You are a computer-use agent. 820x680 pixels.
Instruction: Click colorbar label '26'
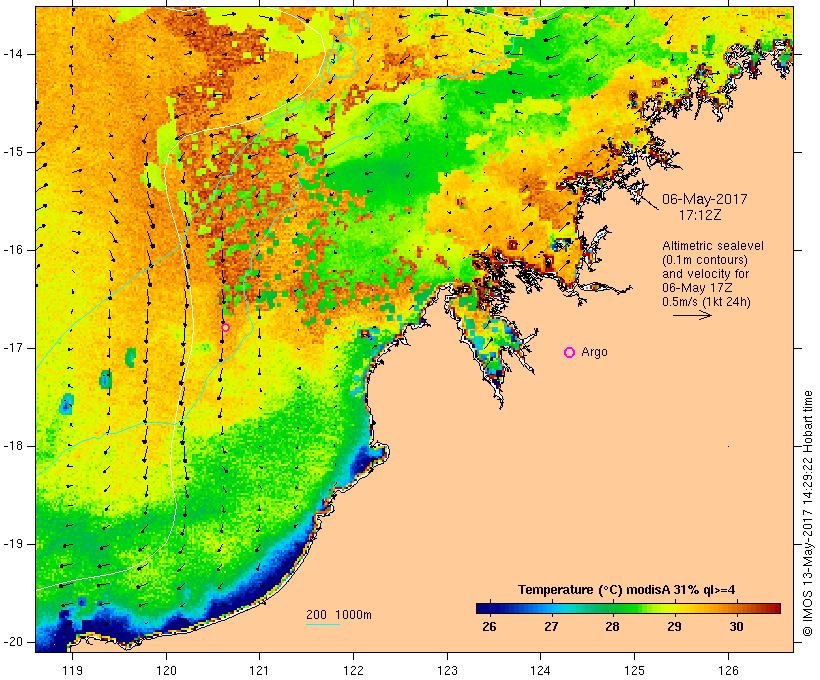coord(489,627)
